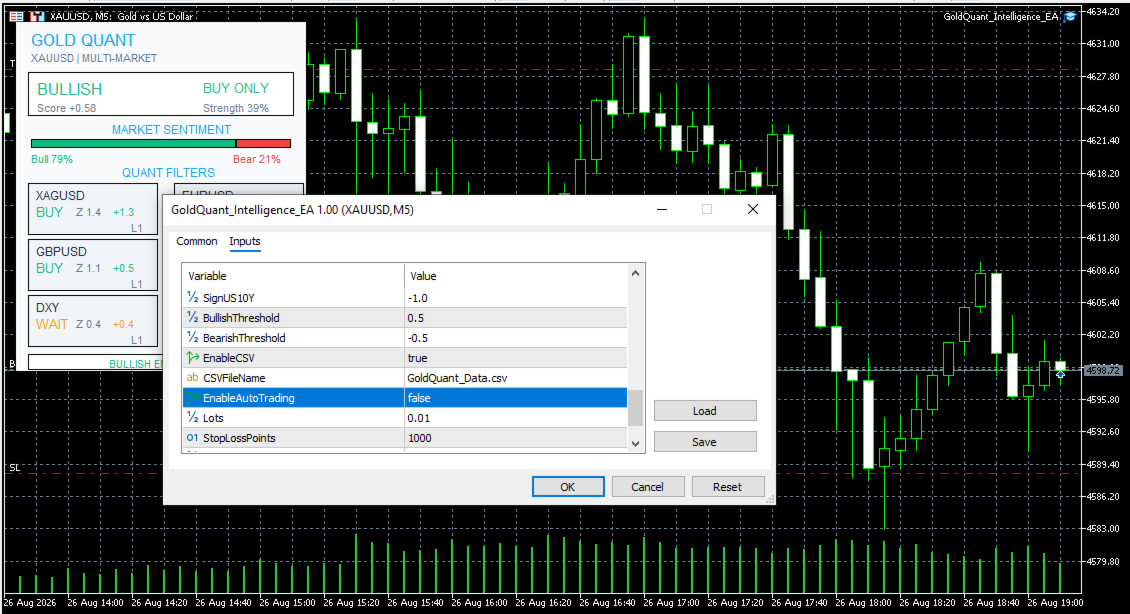Save current inputs to a preset
Viewport: 1130px width, 614px height.
coord(705,442)
